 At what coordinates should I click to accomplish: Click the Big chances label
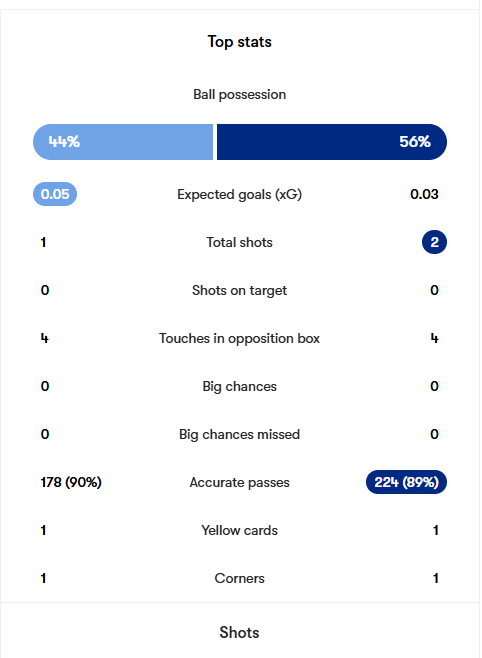[x=240, y=386]
